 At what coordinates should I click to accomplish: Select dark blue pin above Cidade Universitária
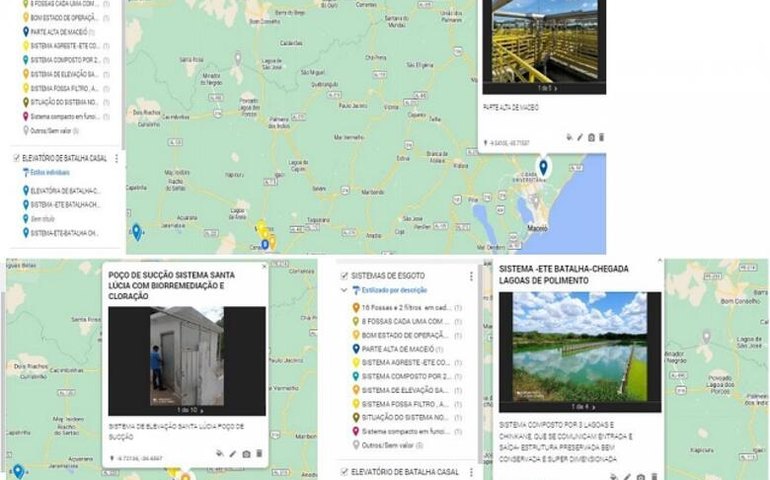(x=543, y=167)
